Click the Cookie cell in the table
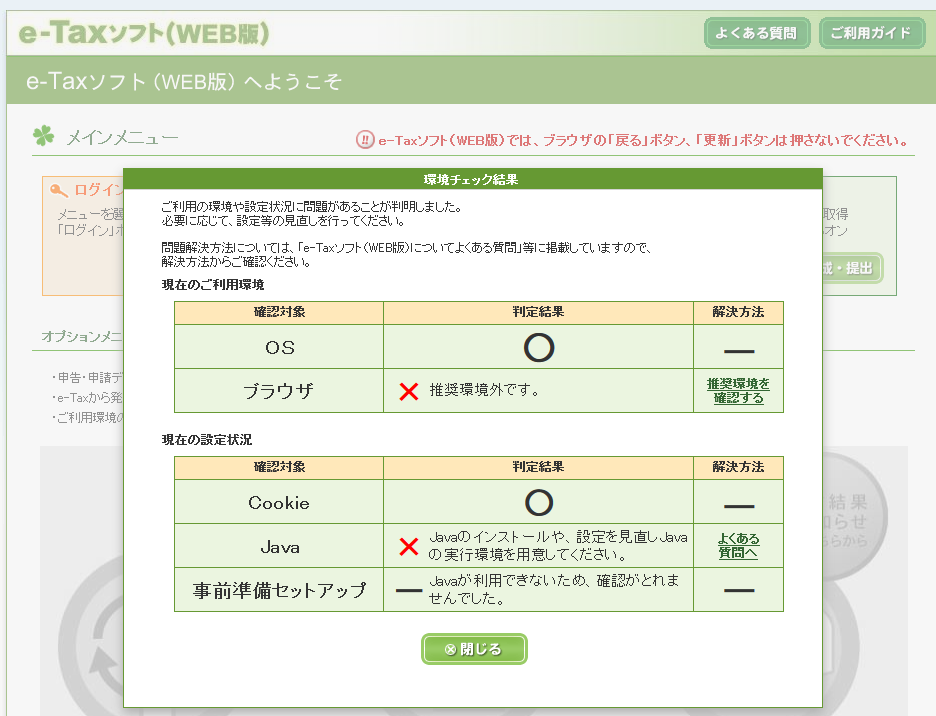This screenshot has height=716, width=936. 279,502
